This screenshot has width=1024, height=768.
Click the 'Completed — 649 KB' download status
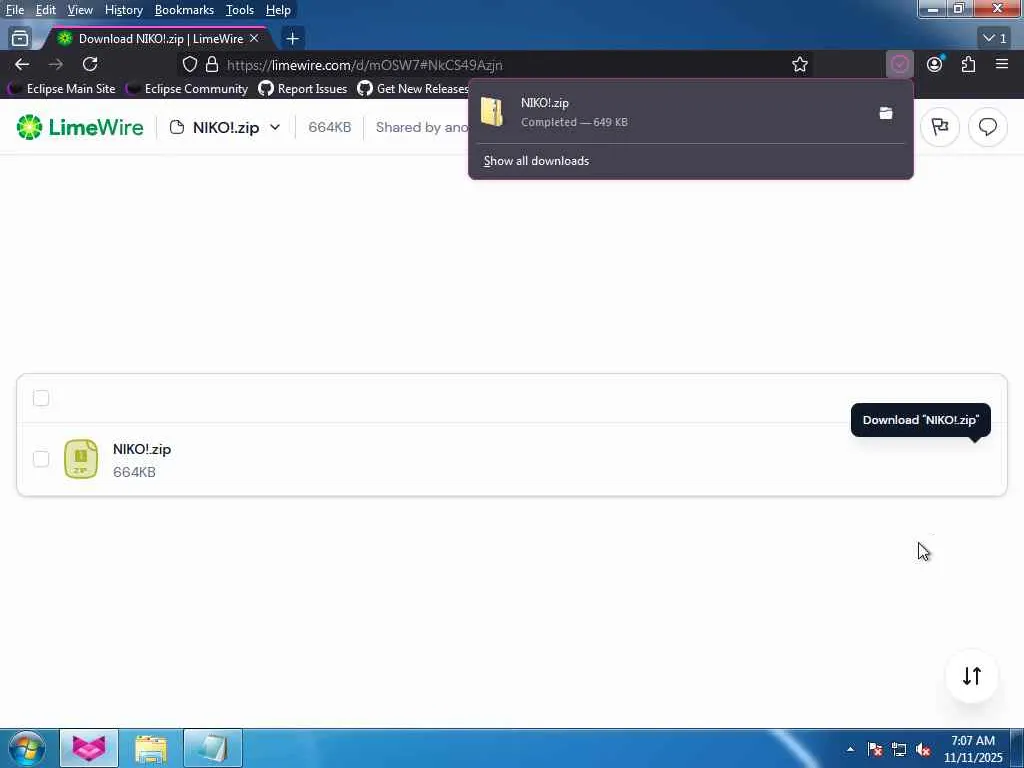(x=574, y=122)
